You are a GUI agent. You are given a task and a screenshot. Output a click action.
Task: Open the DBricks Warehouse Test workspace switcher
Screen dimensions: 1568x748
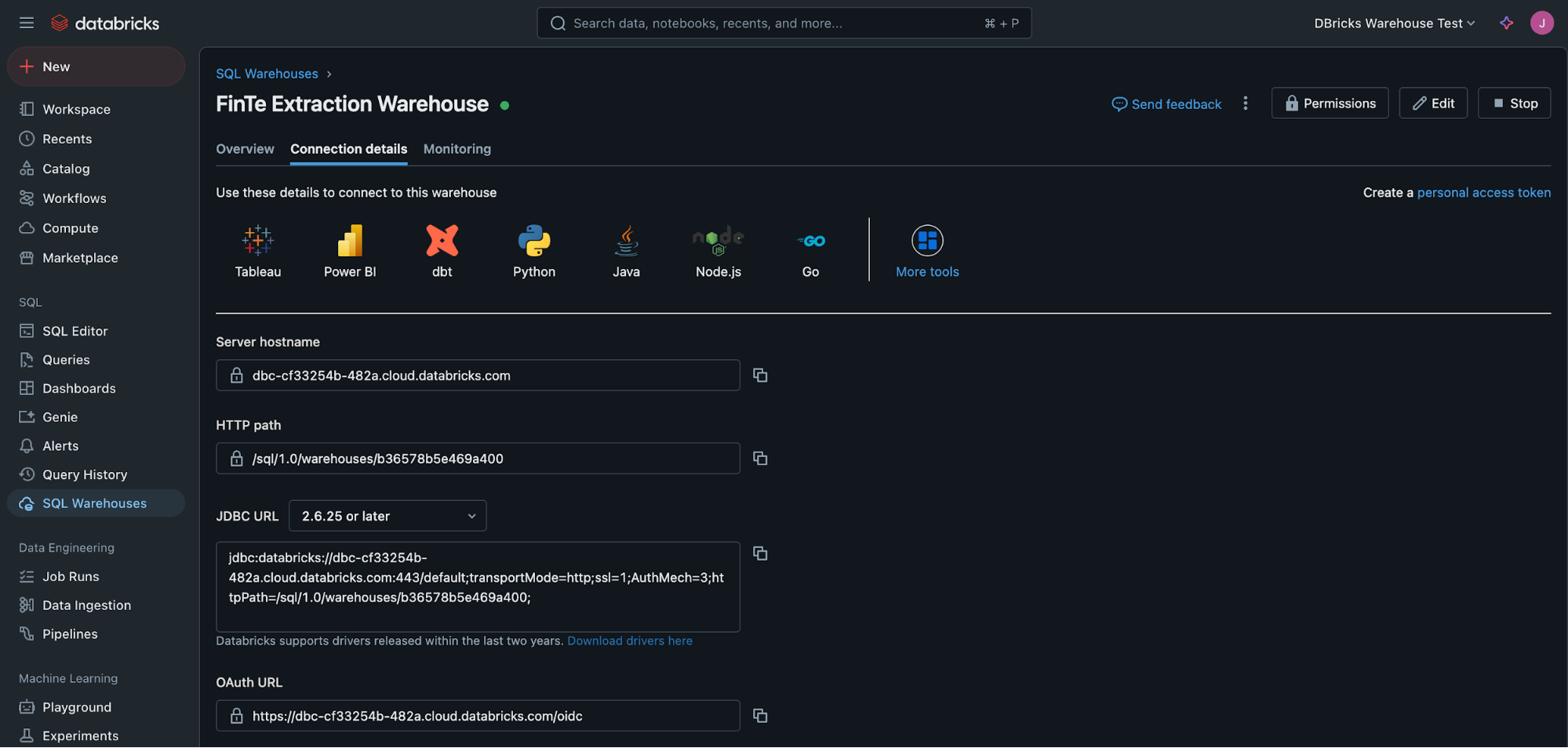coord(1395,24)
